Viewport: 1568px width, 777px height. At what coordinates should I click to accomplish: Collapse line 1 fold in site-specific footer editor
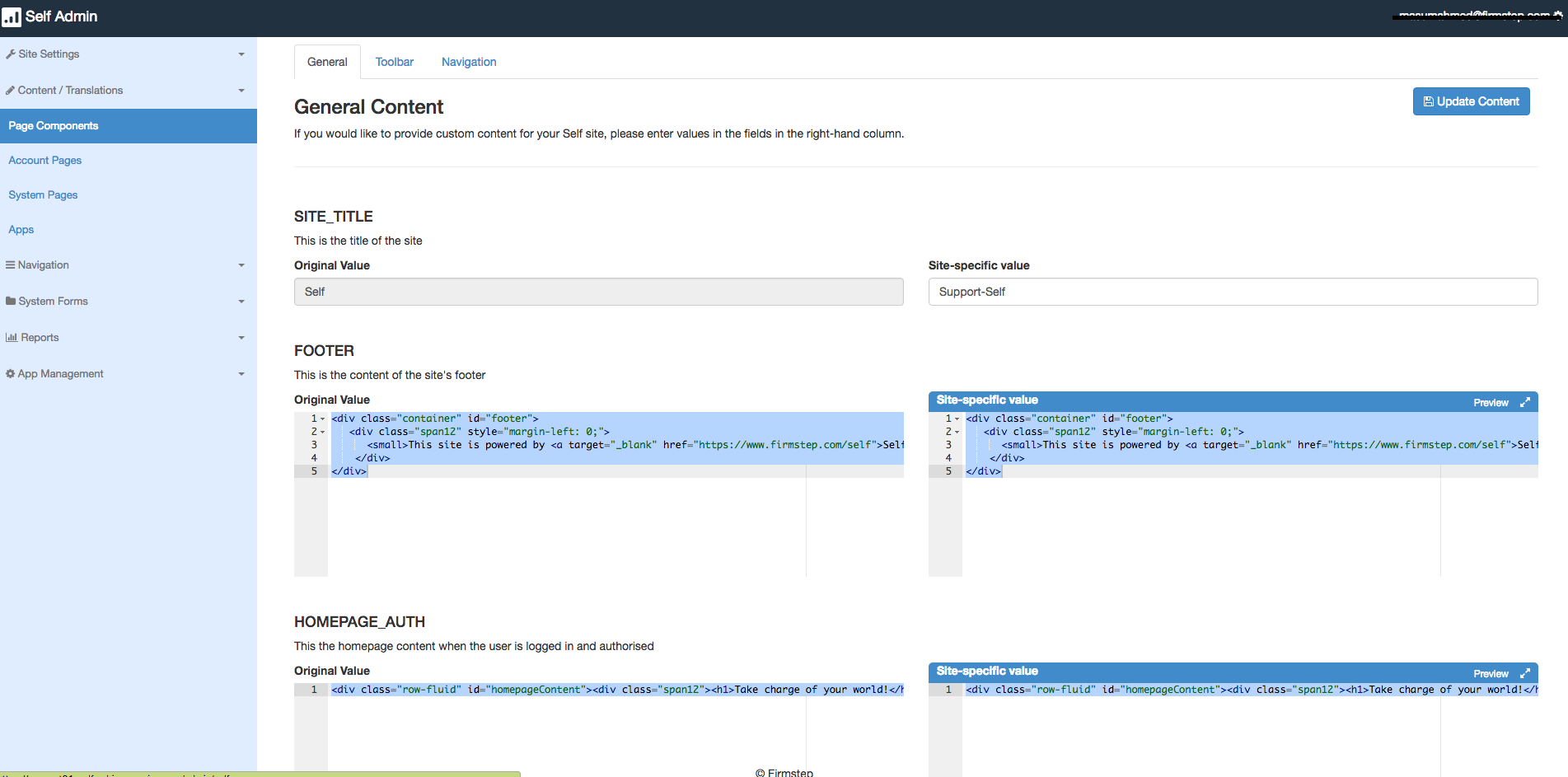pos(957,418)
